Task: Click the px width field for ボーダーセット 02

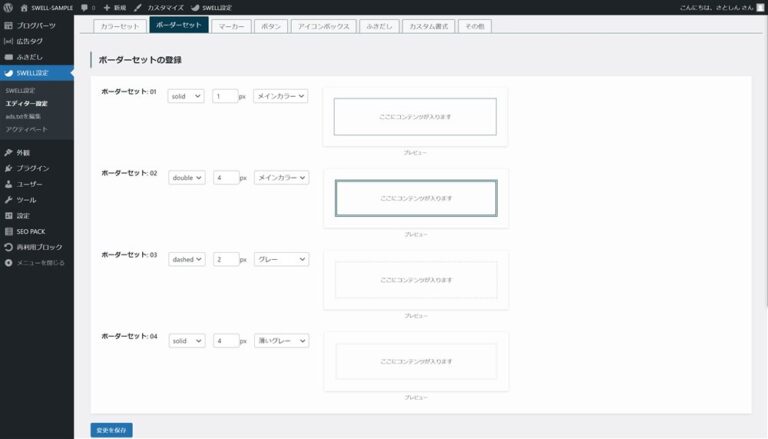Action: [225, 177]
